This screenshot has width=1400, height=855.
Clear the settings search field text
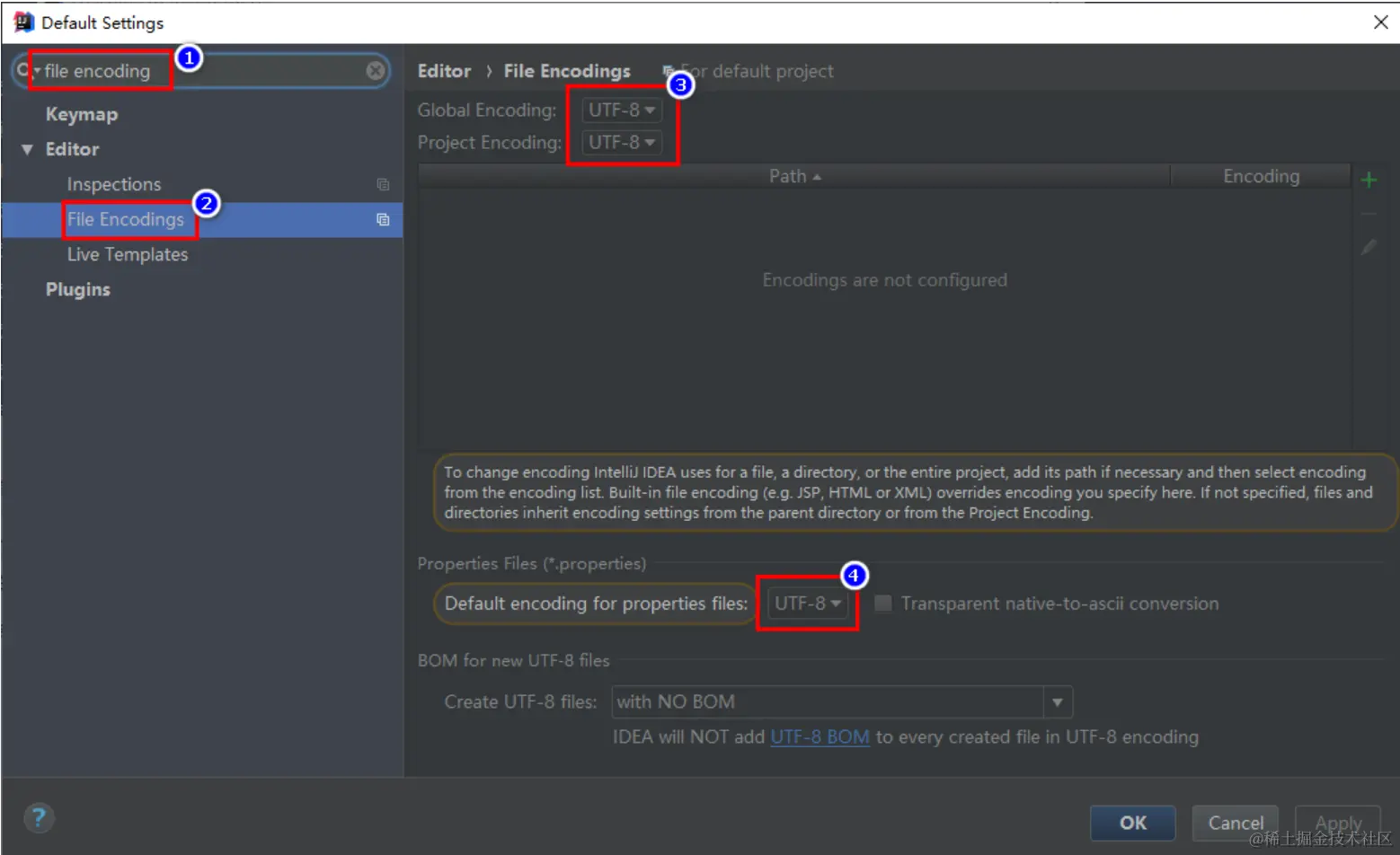tap(376, 71)
